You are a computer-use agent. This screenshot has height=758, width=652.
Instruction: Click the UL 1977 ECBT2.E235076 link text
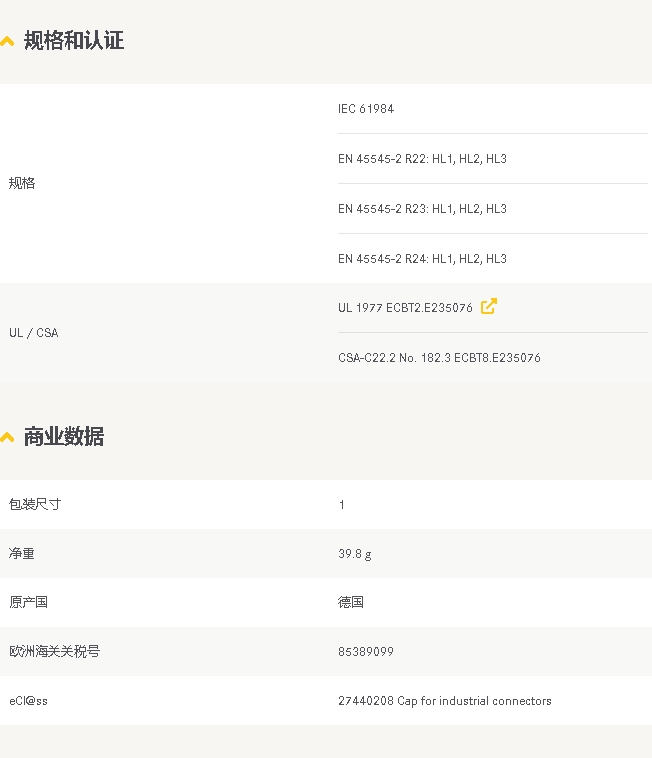click(x=405, y=308)
